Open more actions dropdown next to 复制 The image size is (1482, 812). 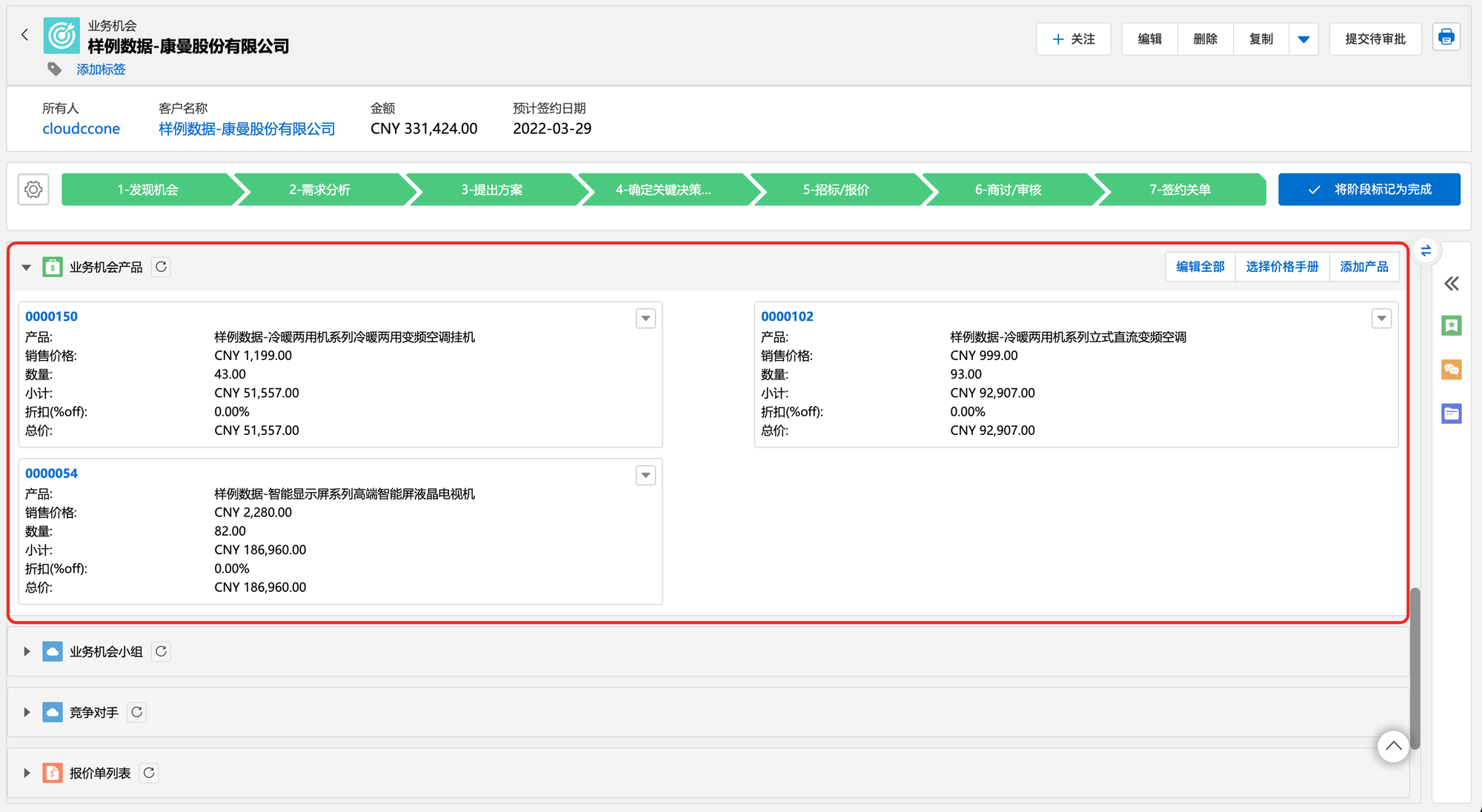[1303, 39]
